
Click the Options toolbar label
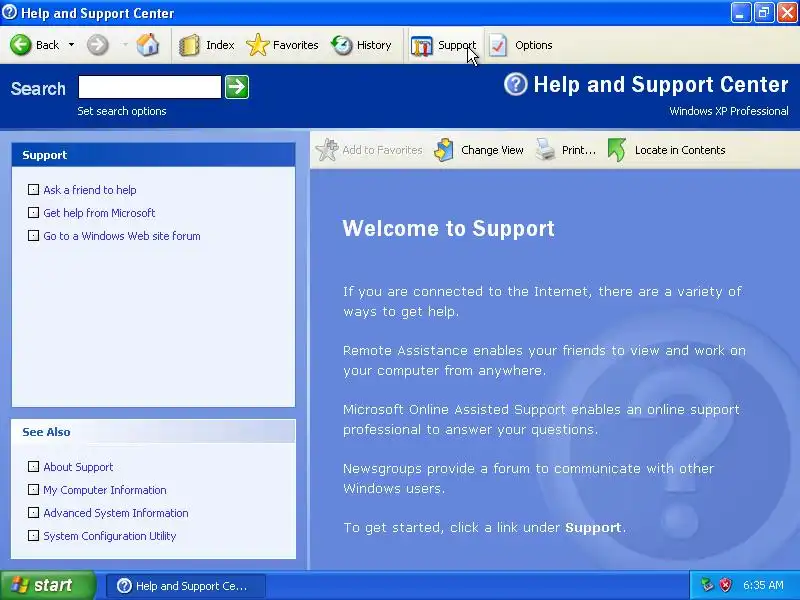[534, 45]
